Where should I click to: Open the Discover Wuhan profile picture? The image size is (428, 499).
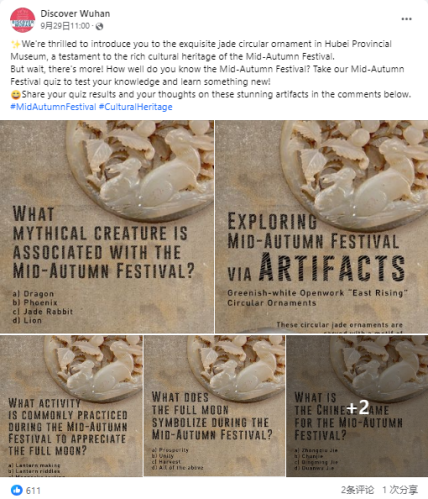pyautogui.click(x=22, y=20)
